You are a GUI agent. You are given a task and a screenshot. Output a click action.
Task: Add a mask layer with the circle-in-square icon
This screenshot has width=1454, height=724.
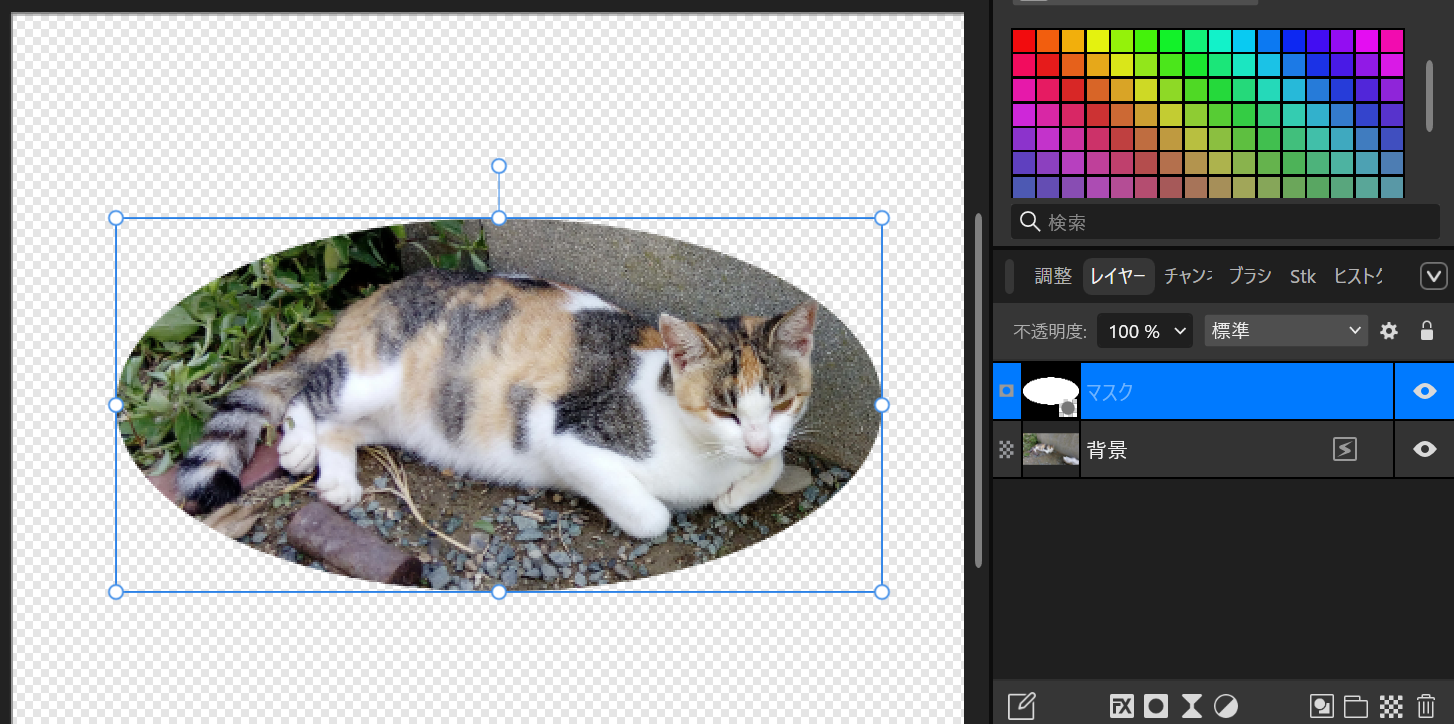(x=1156, y=706)
